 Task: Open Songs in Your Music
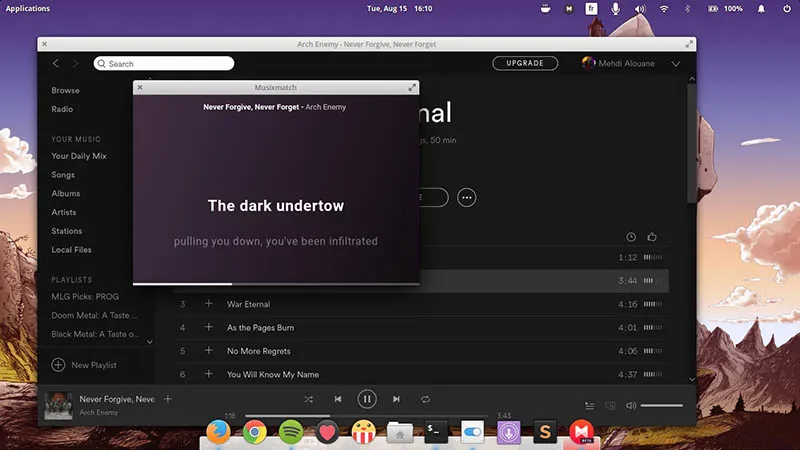[63, 175]
